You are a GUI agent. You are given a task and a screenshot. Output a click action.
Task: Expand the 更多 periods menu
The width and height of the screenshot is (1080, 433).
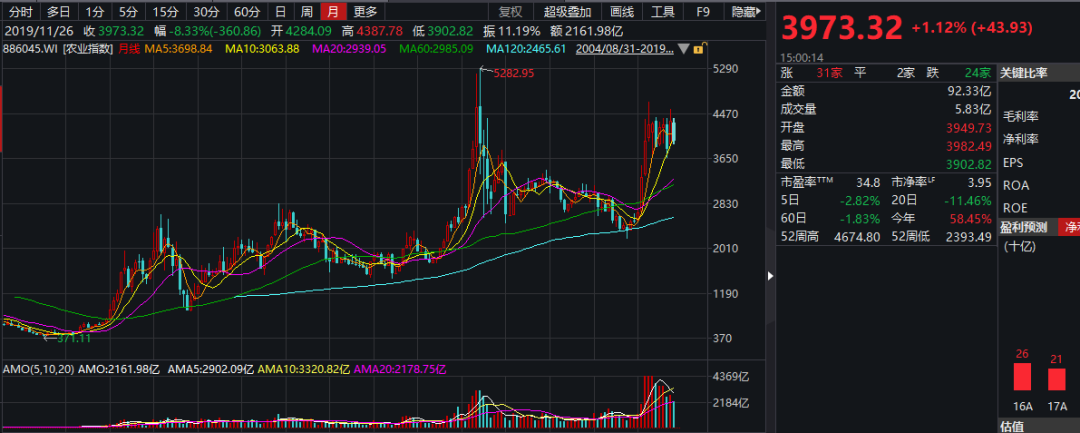point(366,12)
